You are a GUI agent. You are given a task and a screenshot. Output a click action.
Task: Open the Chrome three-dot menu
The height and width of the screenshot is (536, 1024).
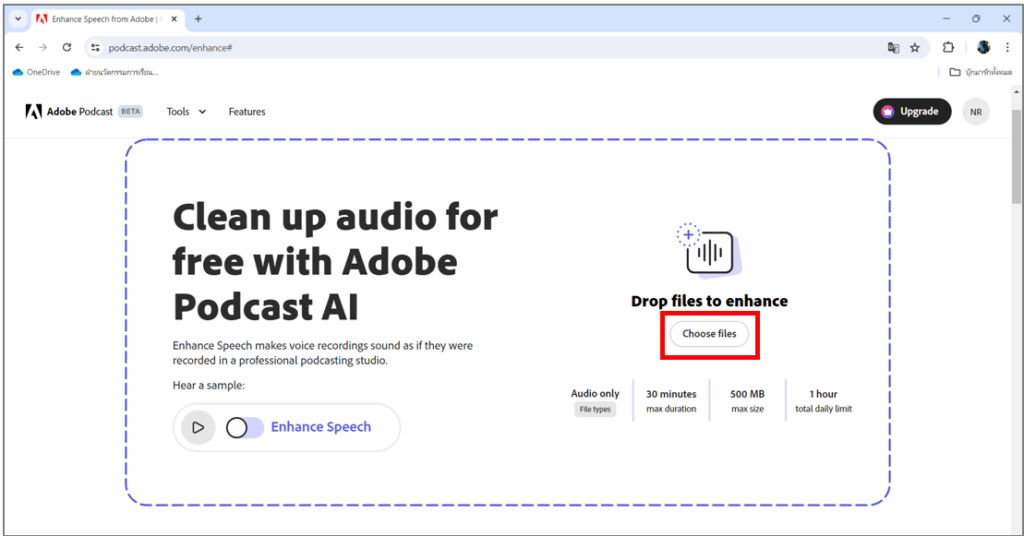(1007, 47)
